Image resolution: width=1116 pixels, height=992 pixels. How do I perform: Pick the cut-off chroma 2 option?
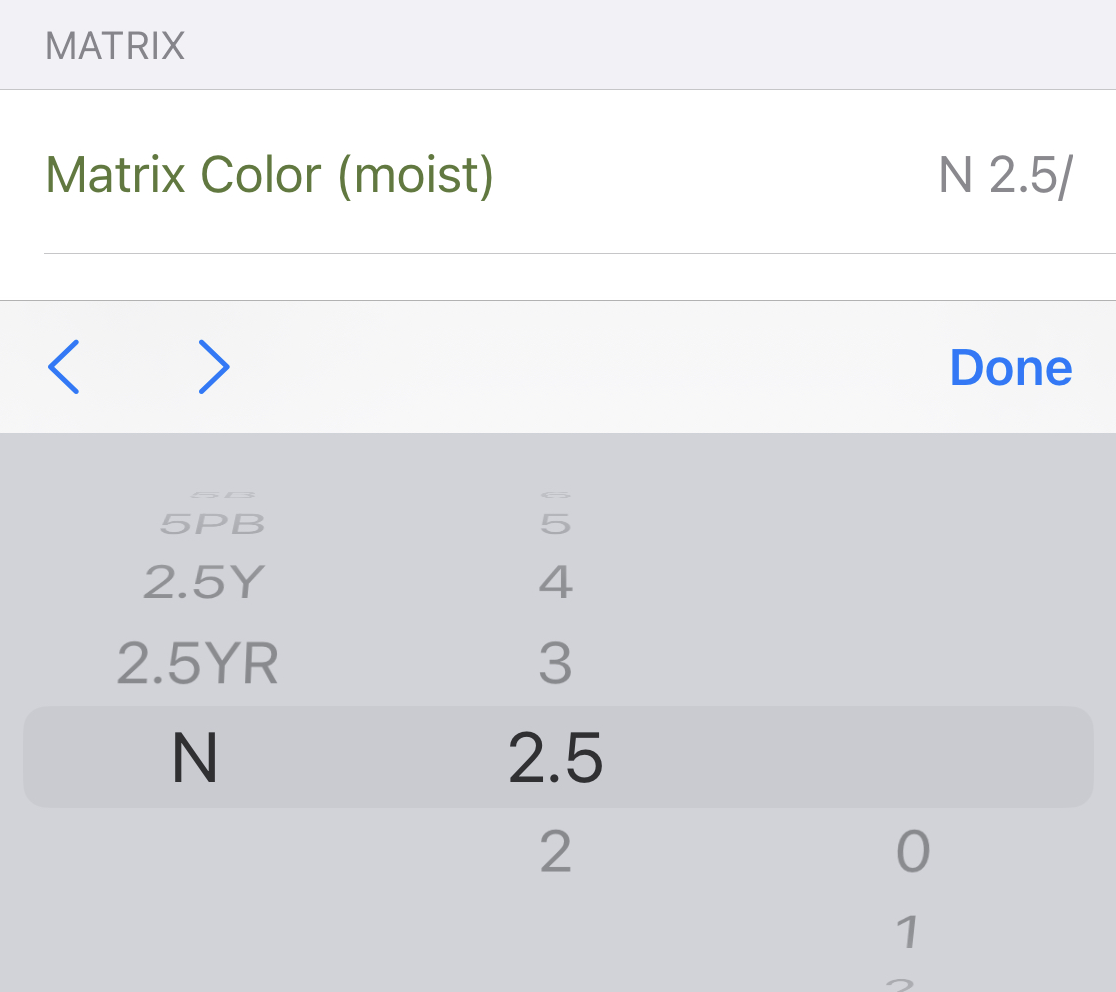[902, 983]
